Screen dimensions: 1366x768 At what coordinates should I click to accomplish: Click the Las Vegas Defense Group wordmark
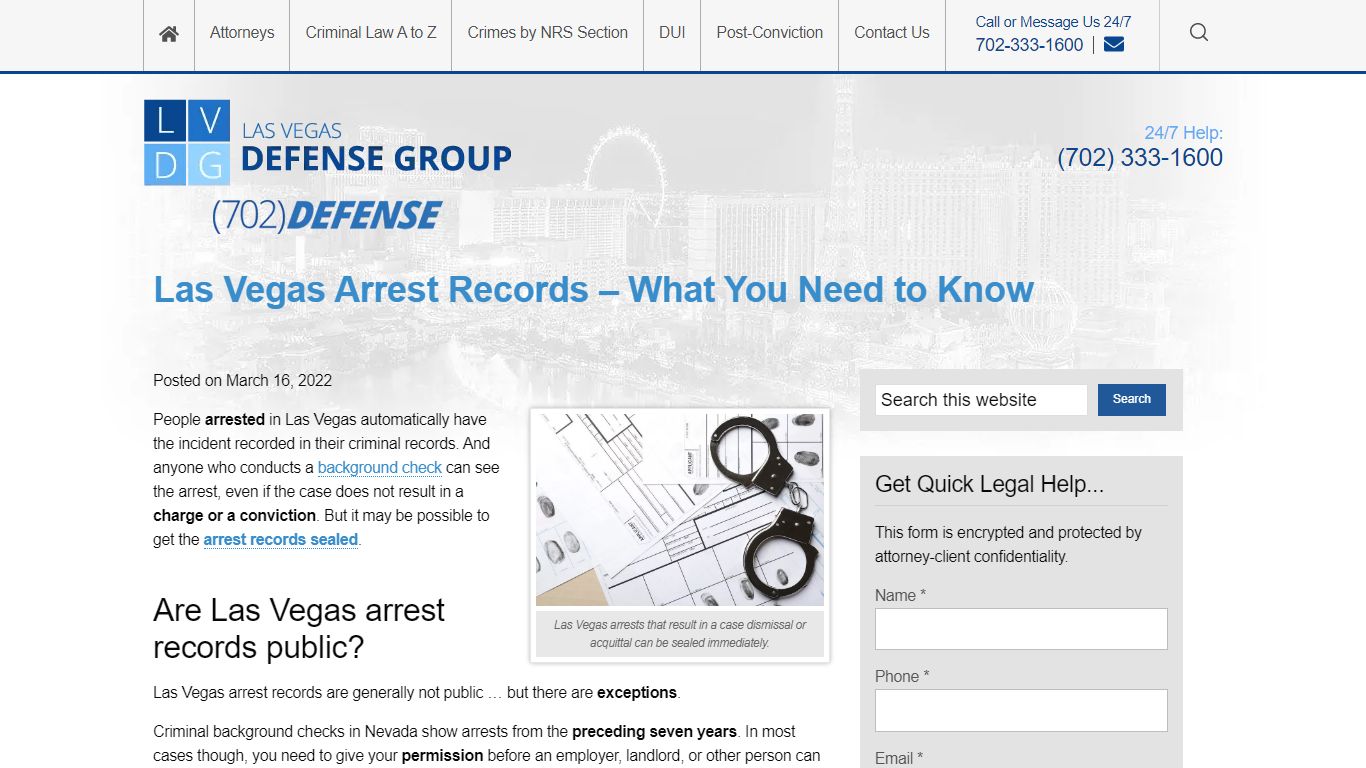point(376,147)
